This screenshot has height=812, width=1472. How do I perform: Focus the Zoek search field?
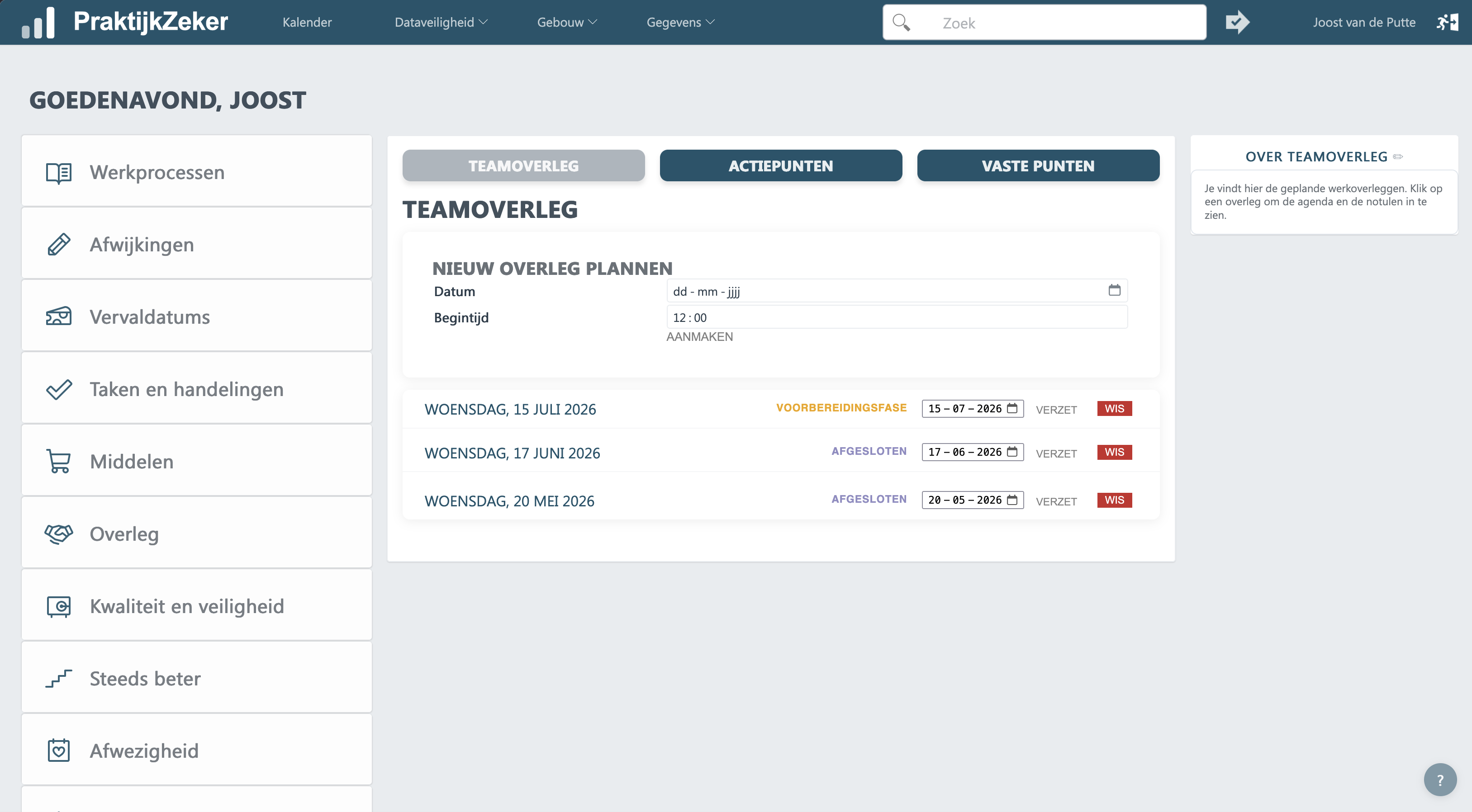[x=1044, y=22]
